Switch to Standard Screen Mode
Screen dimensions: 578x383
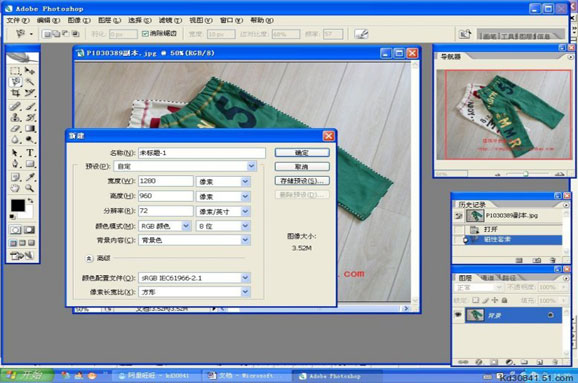pos(14,243)
